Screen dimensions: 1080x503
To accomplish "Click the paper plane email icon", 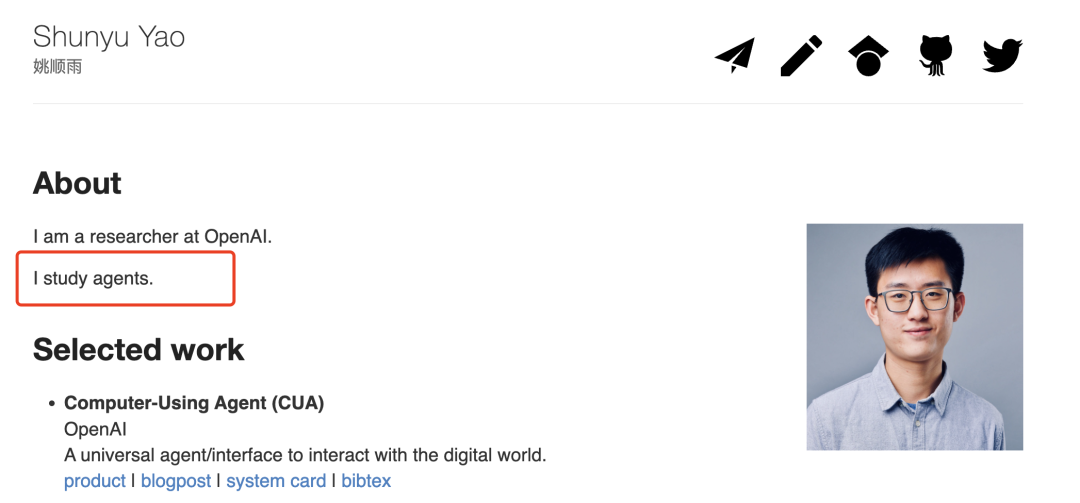I will coord(735,55).
